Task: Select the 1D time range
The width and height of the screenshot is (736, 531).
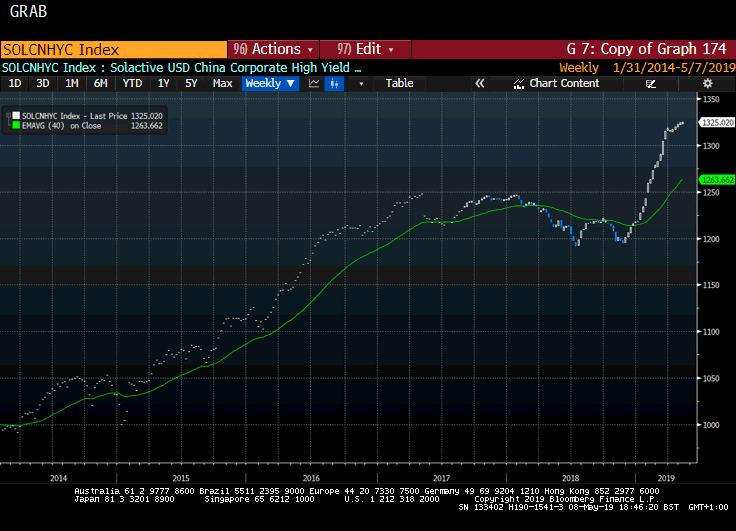Action: pos(15,84)
